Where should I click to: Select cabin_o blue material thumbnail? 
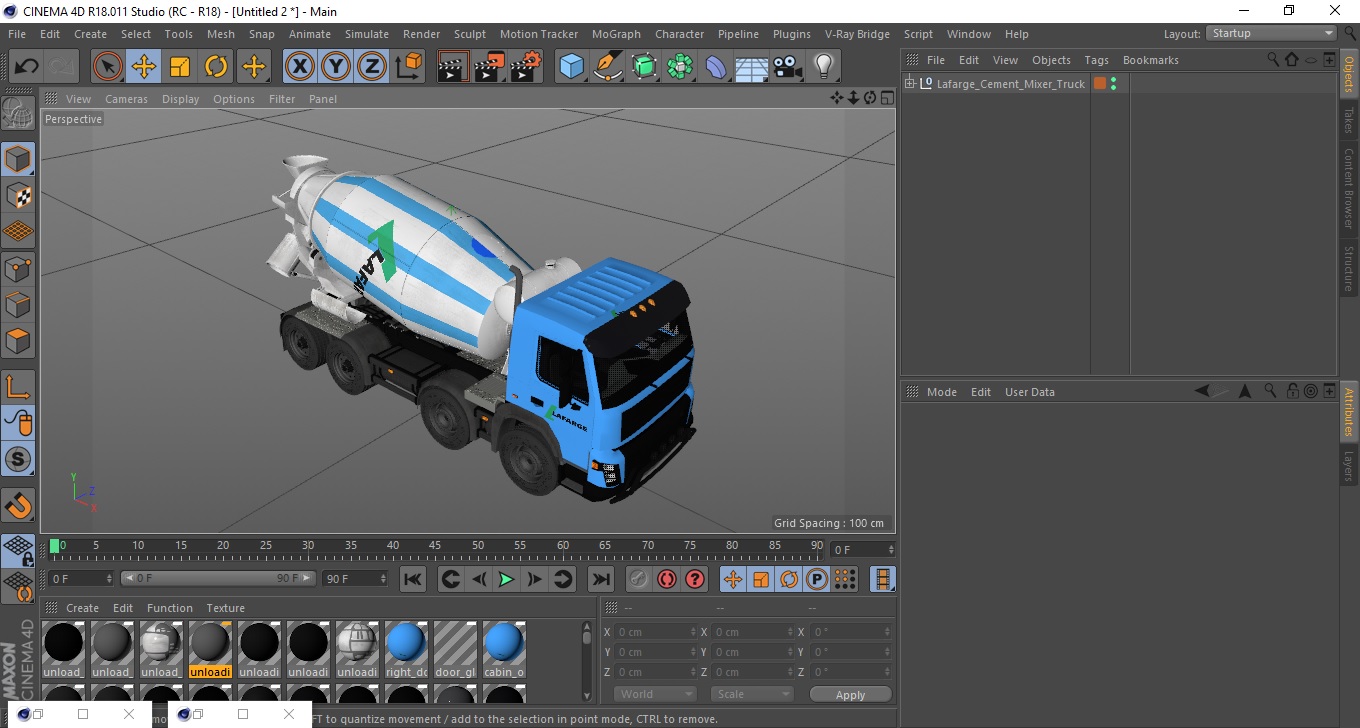tap(504, 642)
